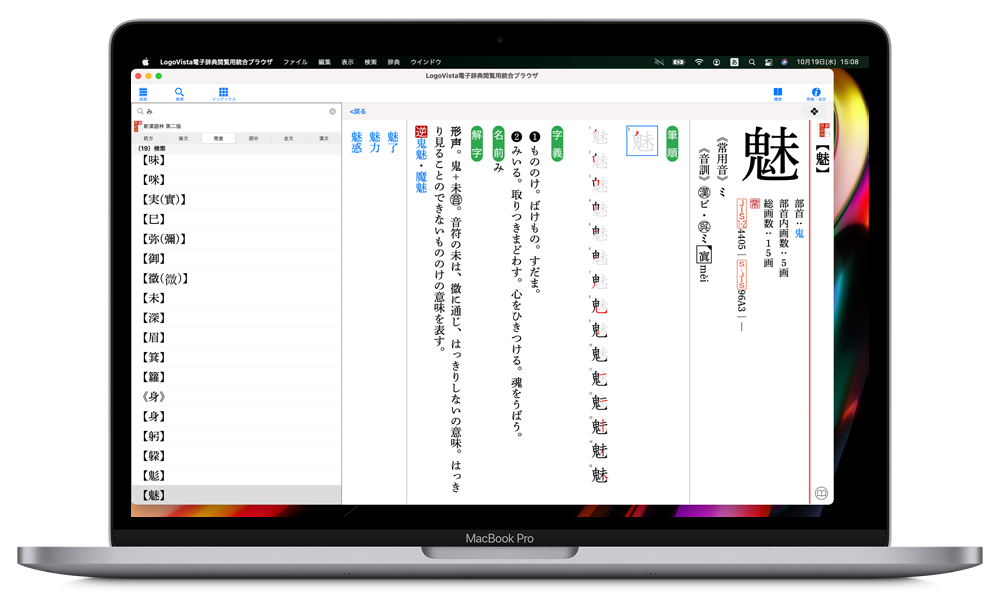Select the 検索 magnifier toolbar icon
1000x600 pixels.
[x=179, y=94]
